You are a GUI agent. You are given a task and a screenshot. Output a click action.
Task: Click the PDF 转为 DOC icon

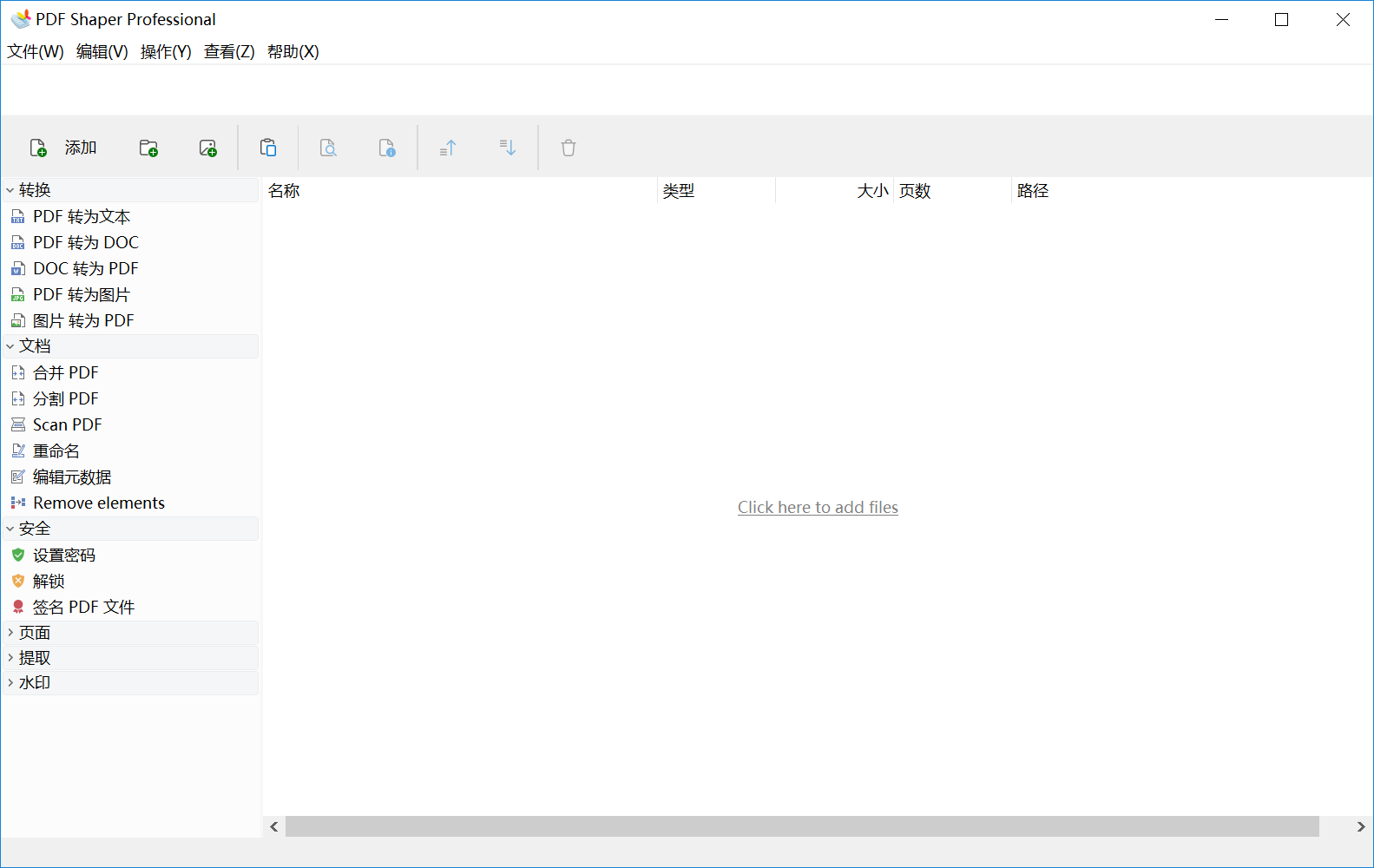[x=18, y=242]
